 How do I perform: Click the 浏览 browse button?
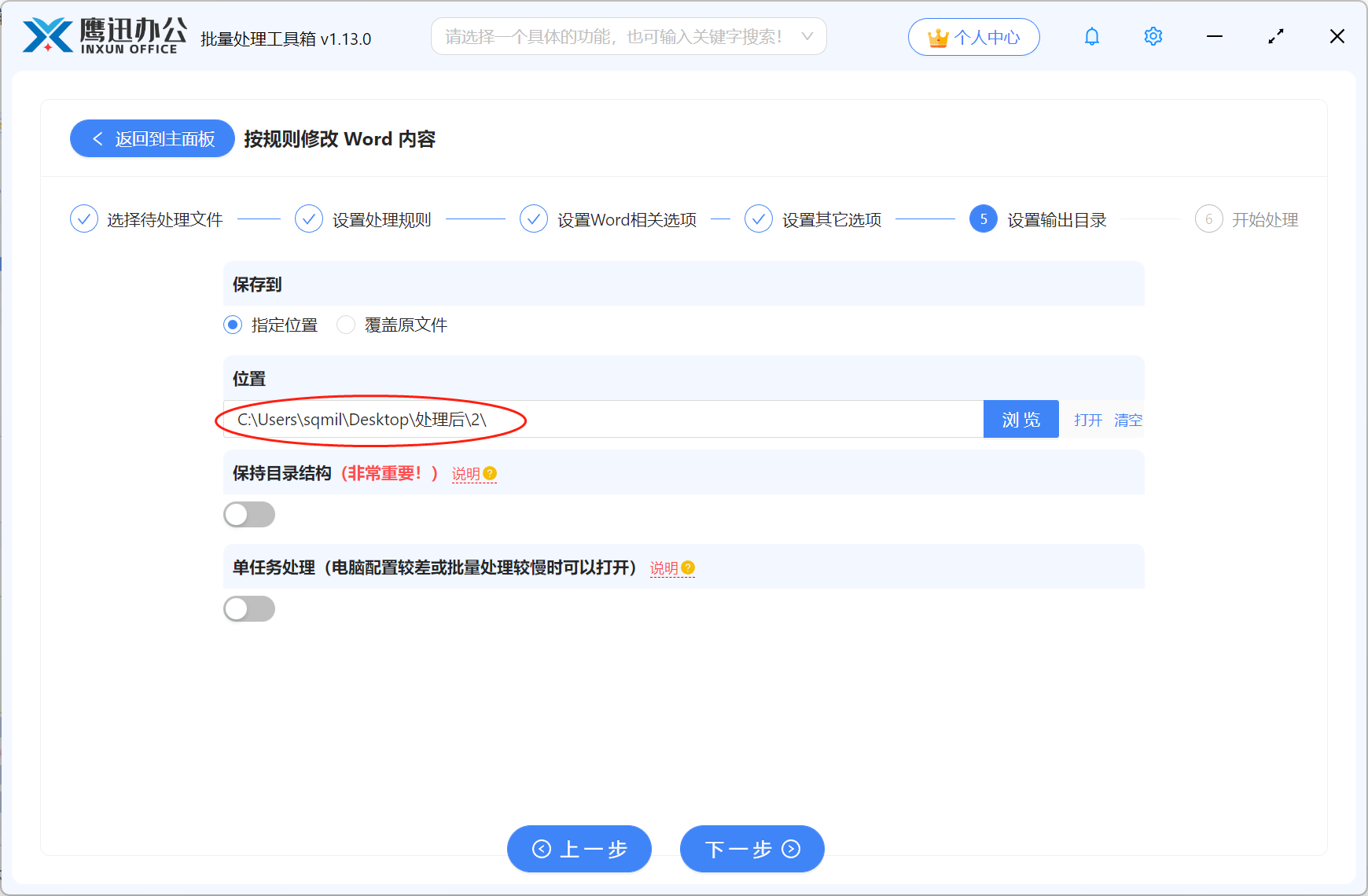click(x=1020, y=419)
